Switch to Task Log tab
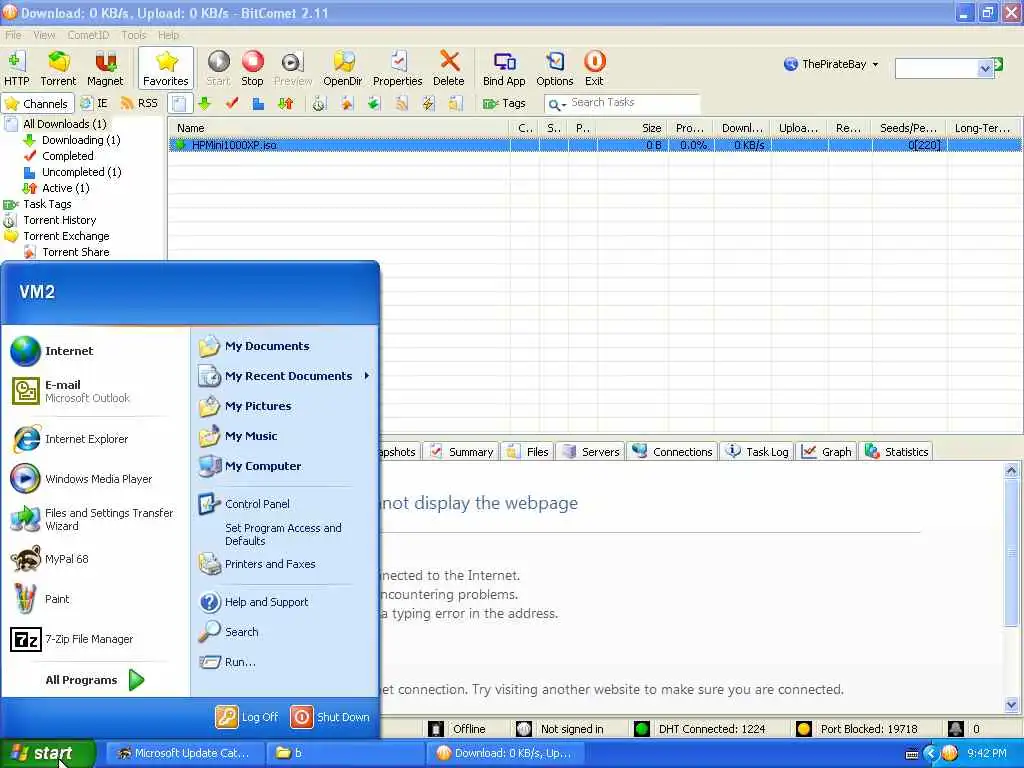Screen dimensions: 1024x768 (x=758, y=451)
